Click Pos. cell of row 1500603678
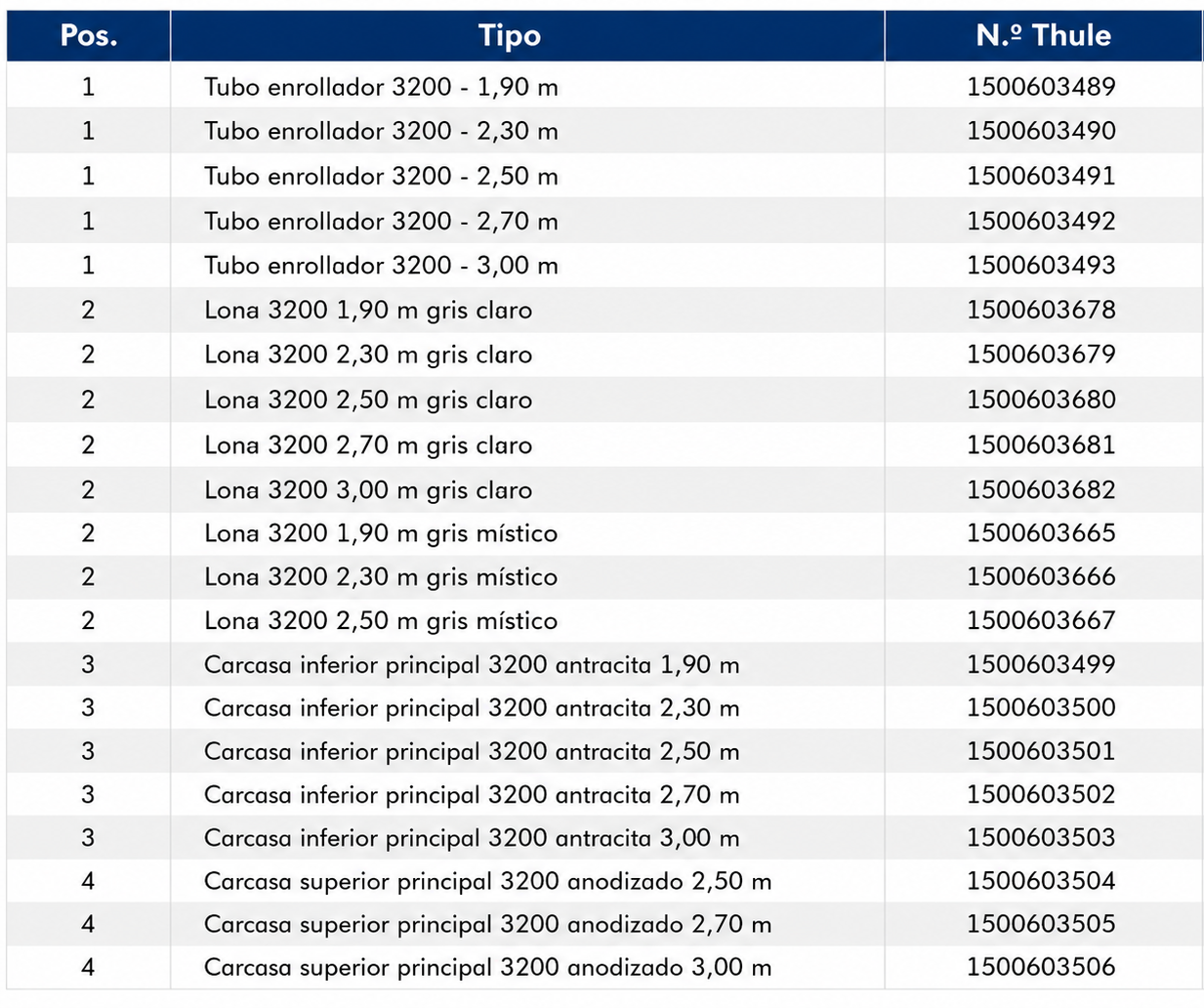 89,311
